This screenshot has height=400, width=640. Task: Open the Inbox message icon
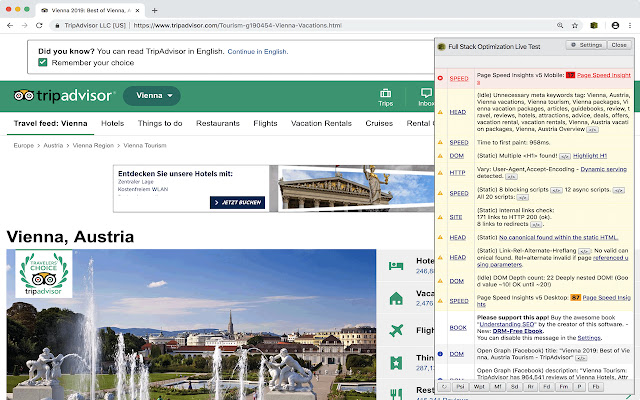(427, 93)
